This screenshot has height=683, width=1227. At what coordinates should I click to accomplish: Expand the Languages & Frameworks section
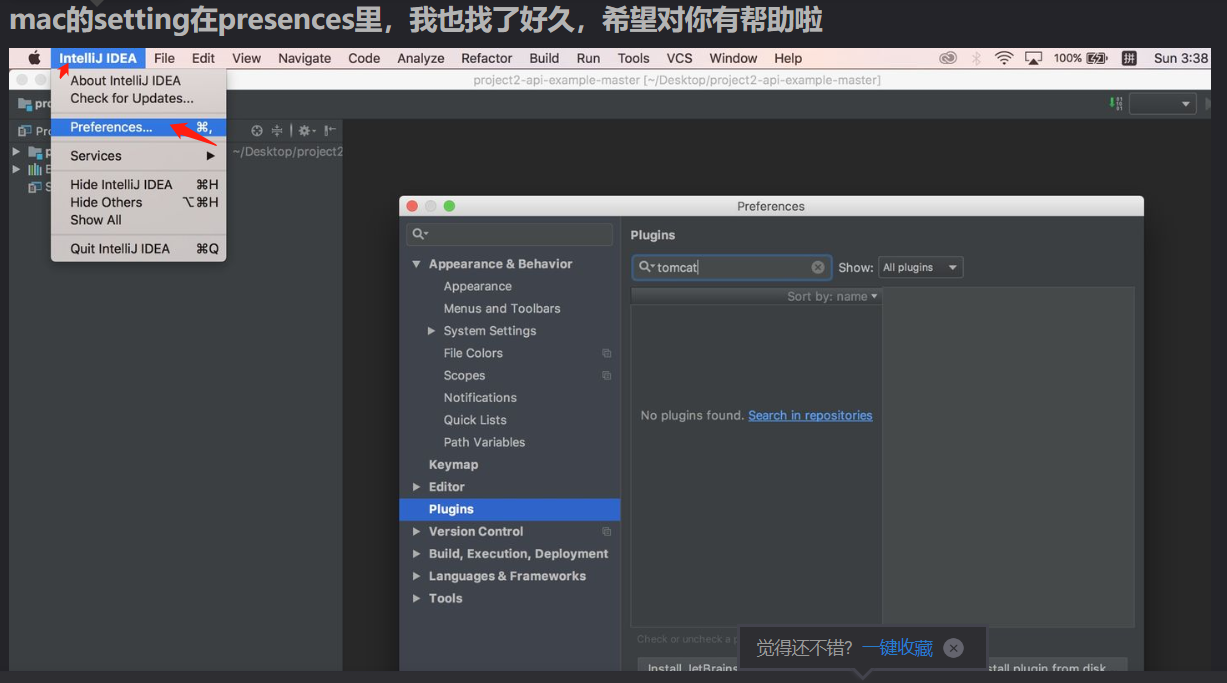[x=417, y=576]
